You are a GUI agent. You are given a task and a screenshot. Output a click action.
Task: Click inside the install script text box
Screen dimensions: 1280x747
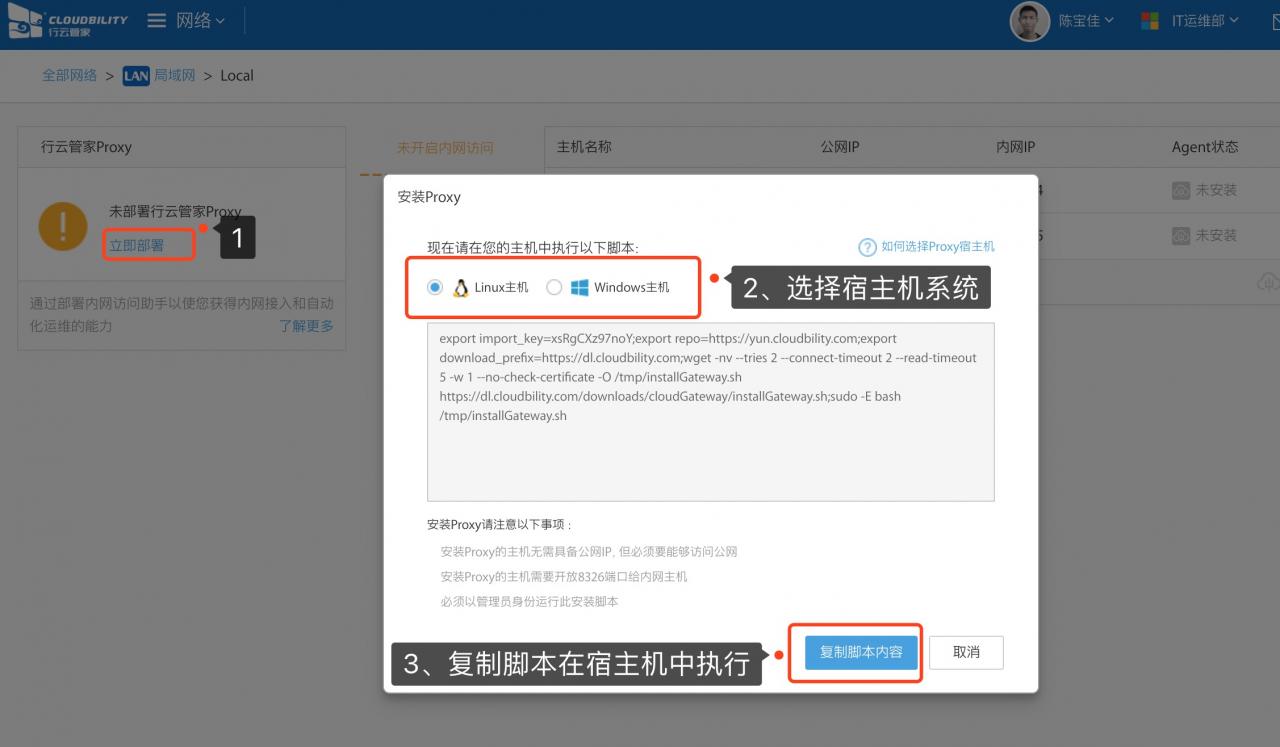[710, 411]
